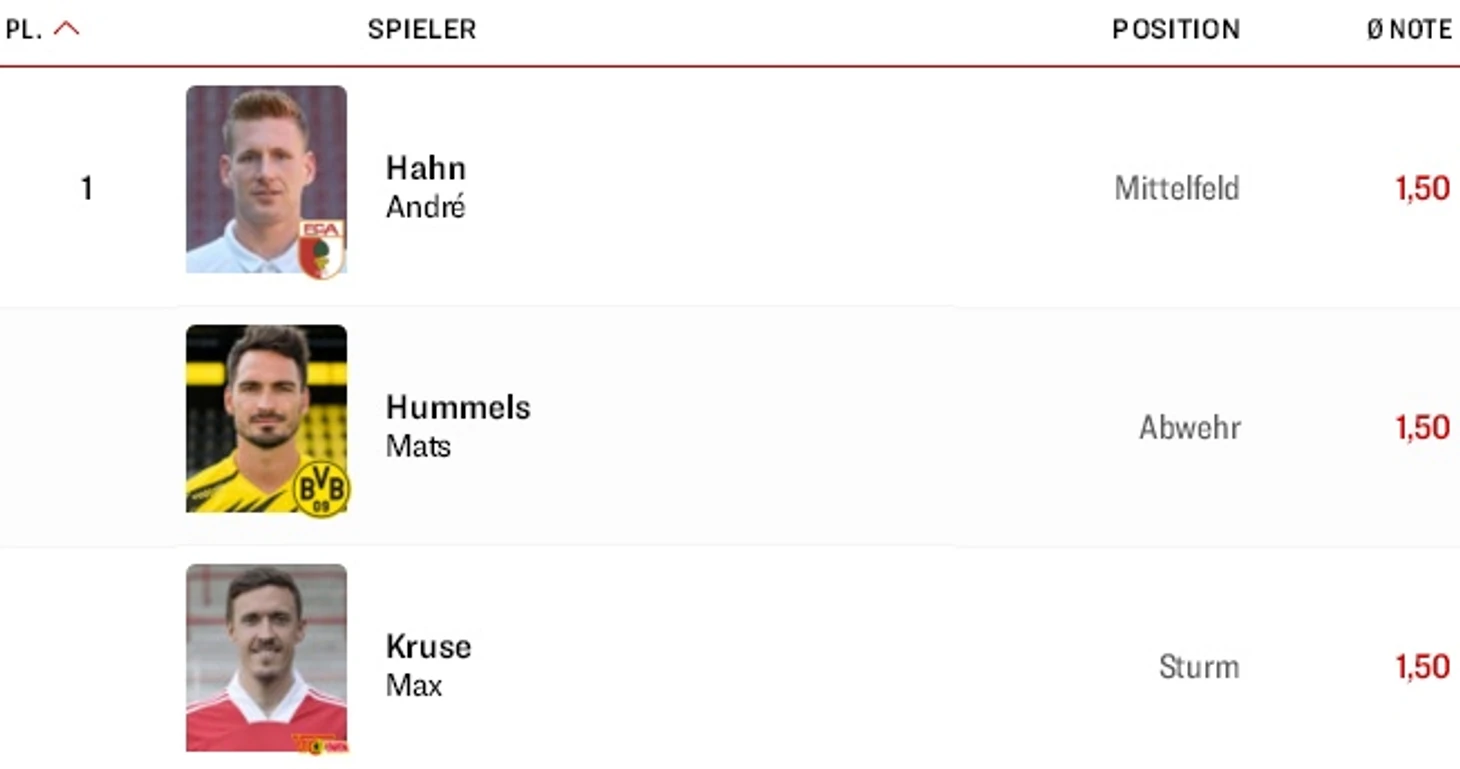Screen dimensions: 1460x769
Task: Click rank number 1 in first row
Action: tap(87, 188)
